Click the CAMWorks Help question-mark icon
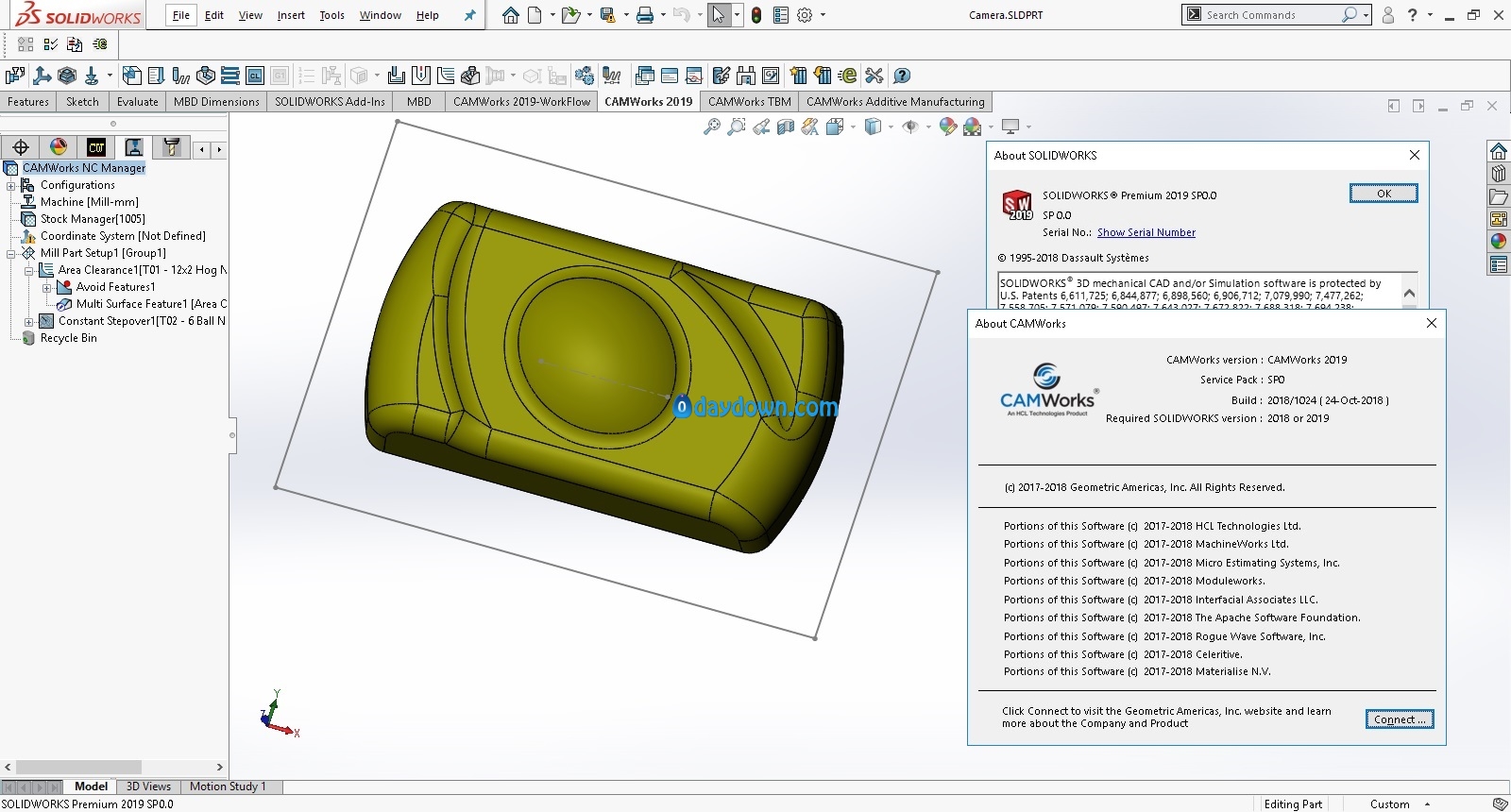 click(x=902, y=76)
